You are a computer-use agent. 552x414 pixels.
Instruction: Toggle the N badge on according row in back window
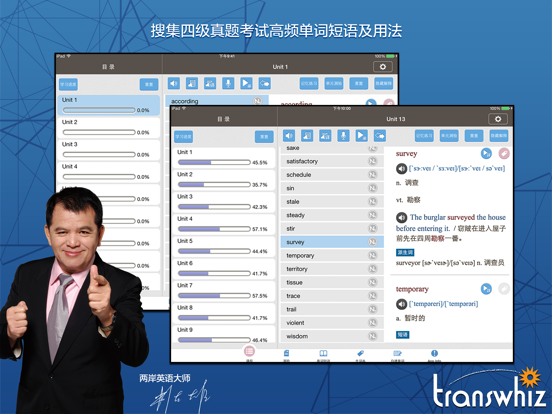(x=257, y=101)
